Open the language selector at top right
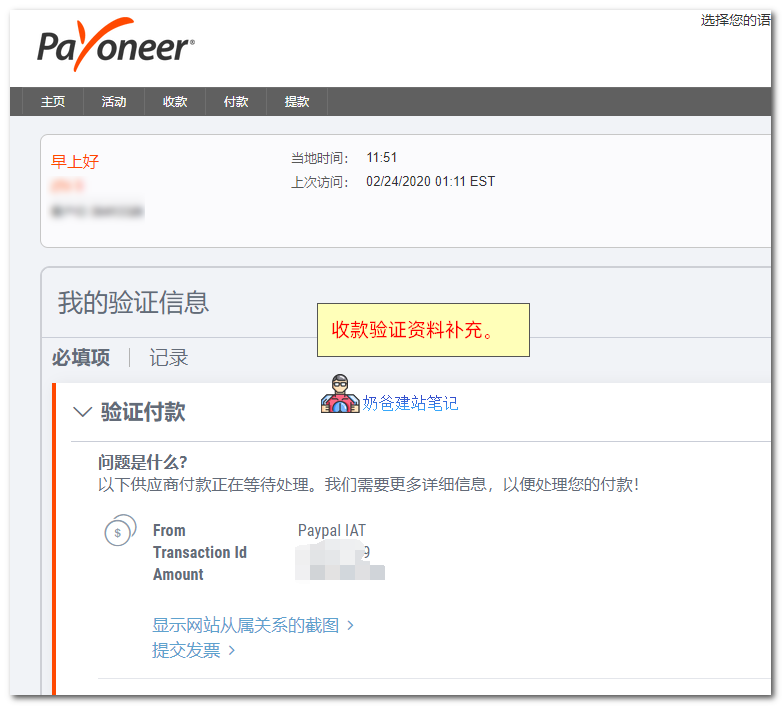The width and height of the screenshot is (782, 706). [x=735, y=20]
